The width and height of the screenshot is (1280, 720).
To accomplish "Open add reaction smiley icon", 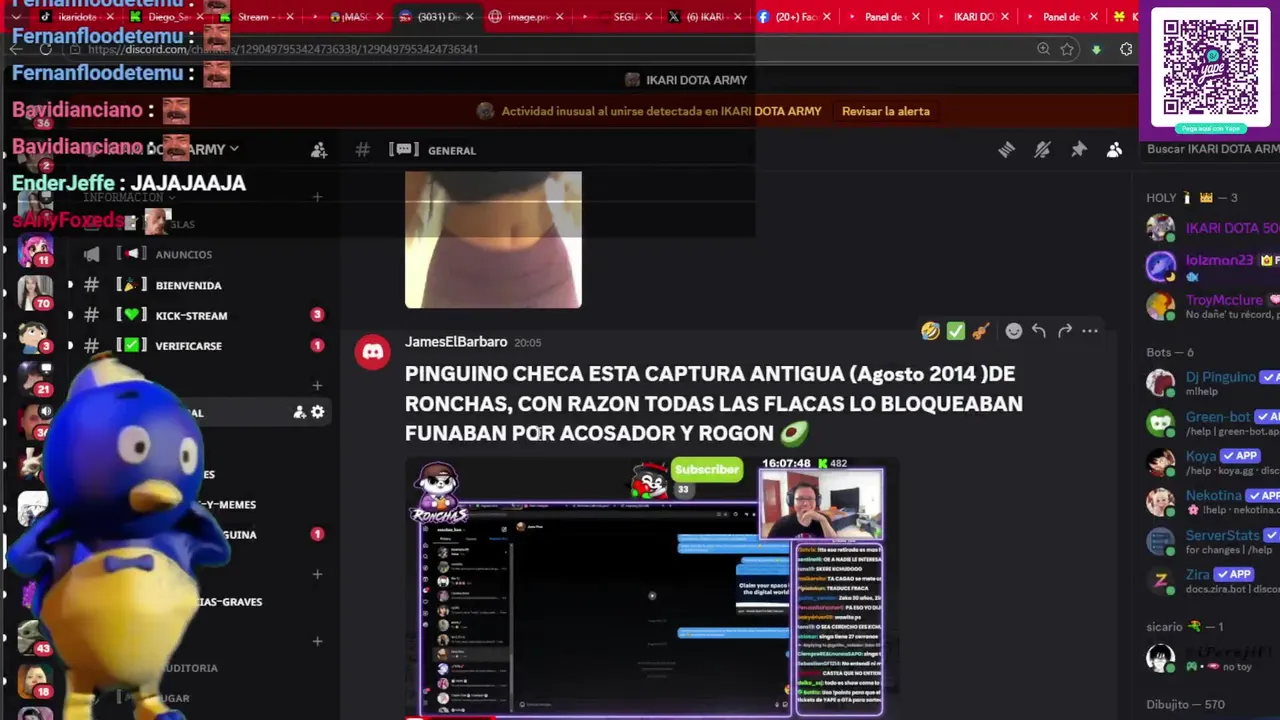I will click(1014, 331).
